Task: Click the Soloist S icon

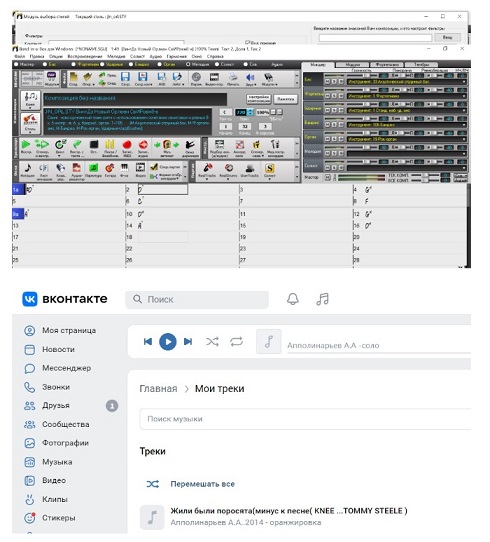Action: point(270,168)
